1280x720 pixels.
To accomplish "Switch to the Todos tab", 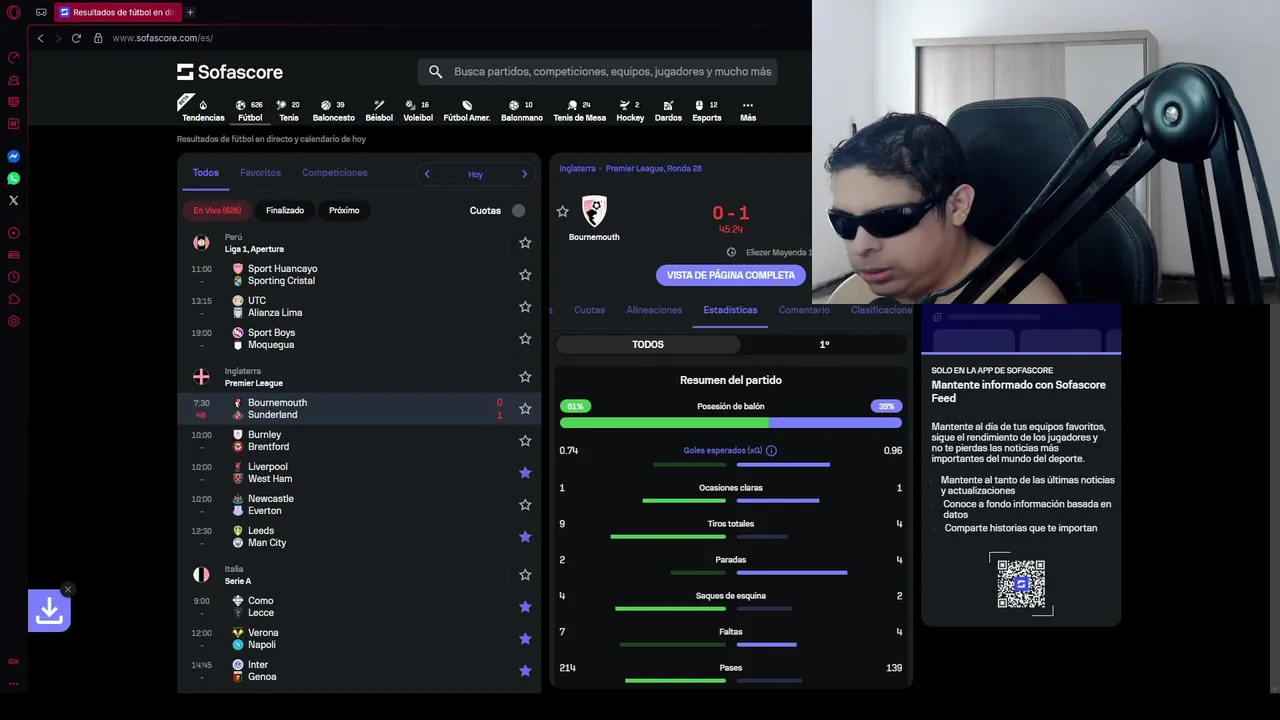I will 206,173.
